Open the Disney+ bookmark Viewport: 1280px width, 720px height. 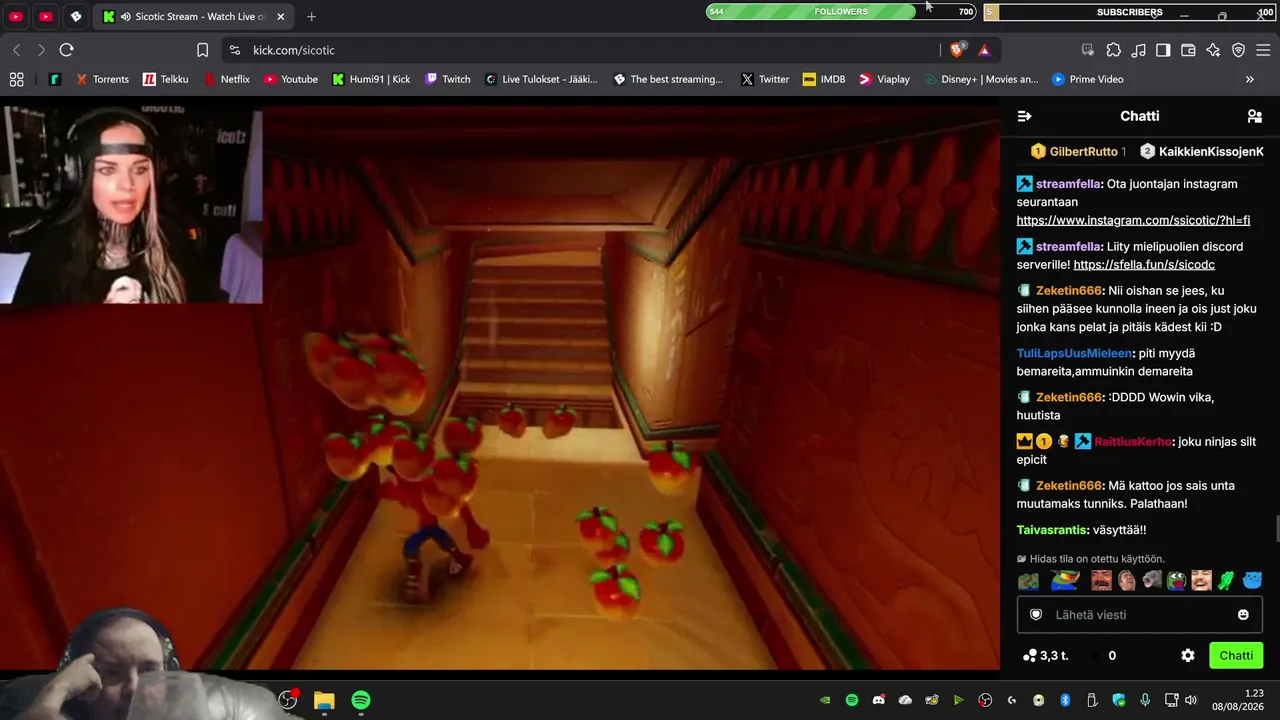[981, 79]
